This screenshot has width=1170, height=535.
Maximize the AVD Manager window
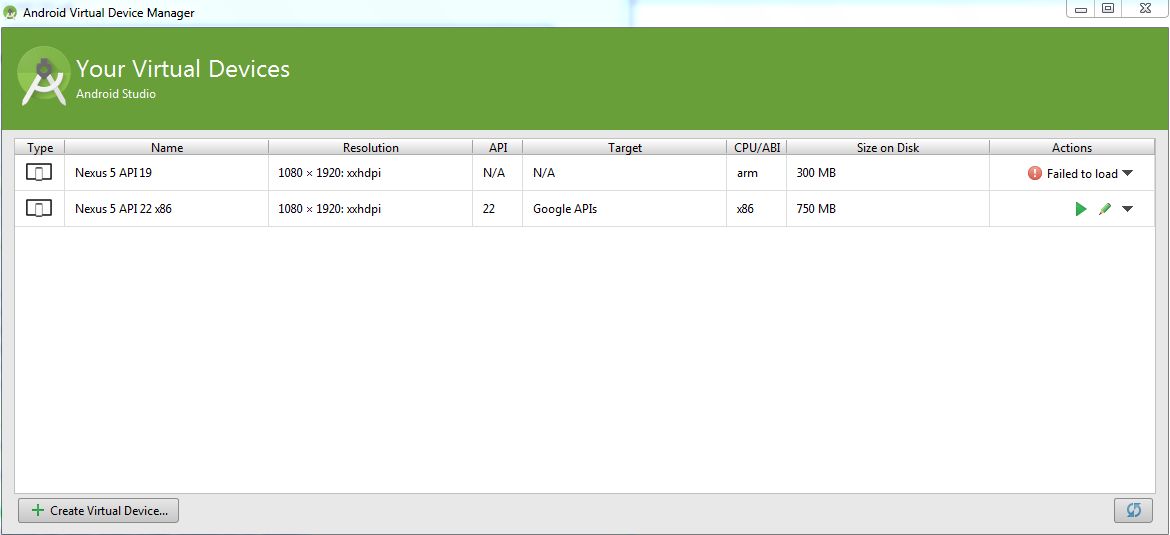(x=1108, y=9)
